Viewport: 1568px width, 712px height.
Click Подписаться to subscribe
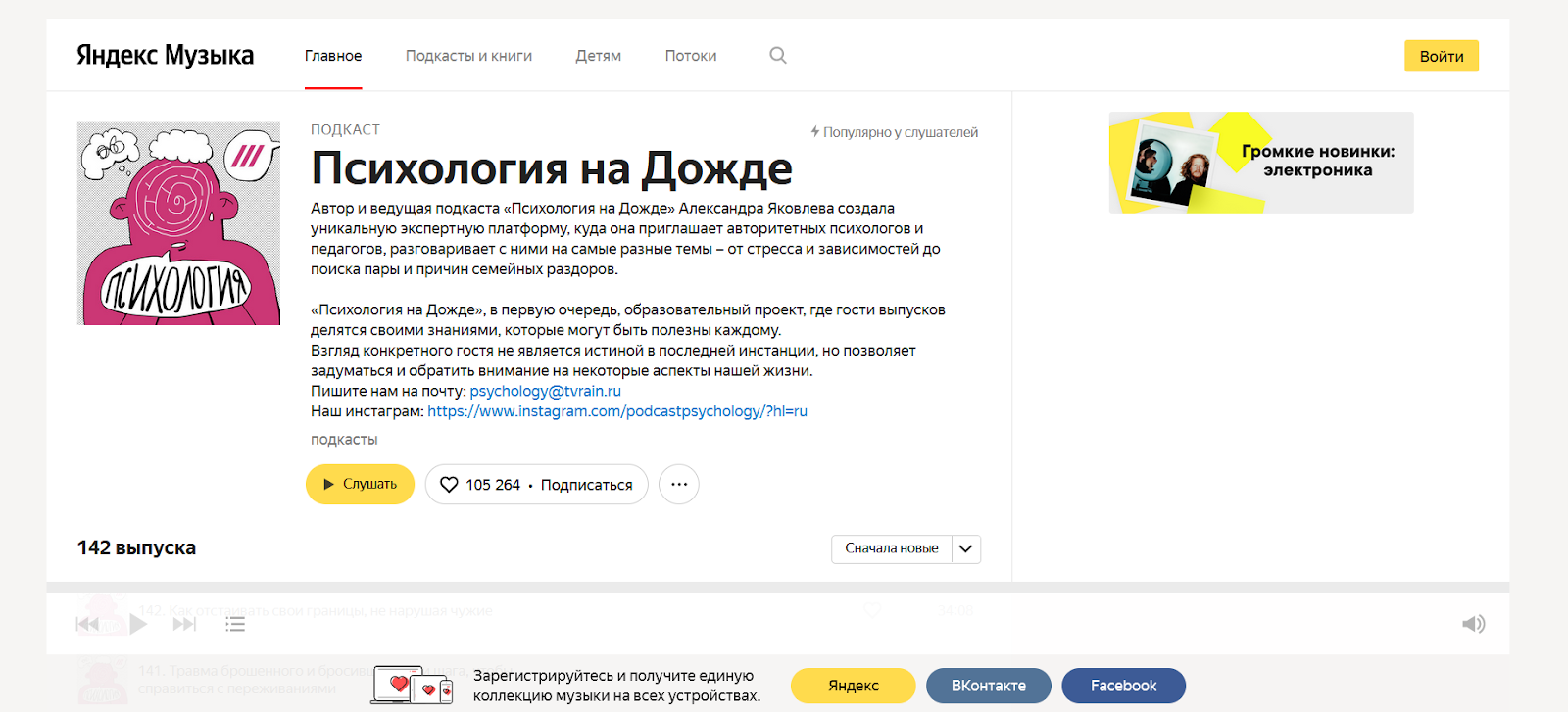coord(587,485)
